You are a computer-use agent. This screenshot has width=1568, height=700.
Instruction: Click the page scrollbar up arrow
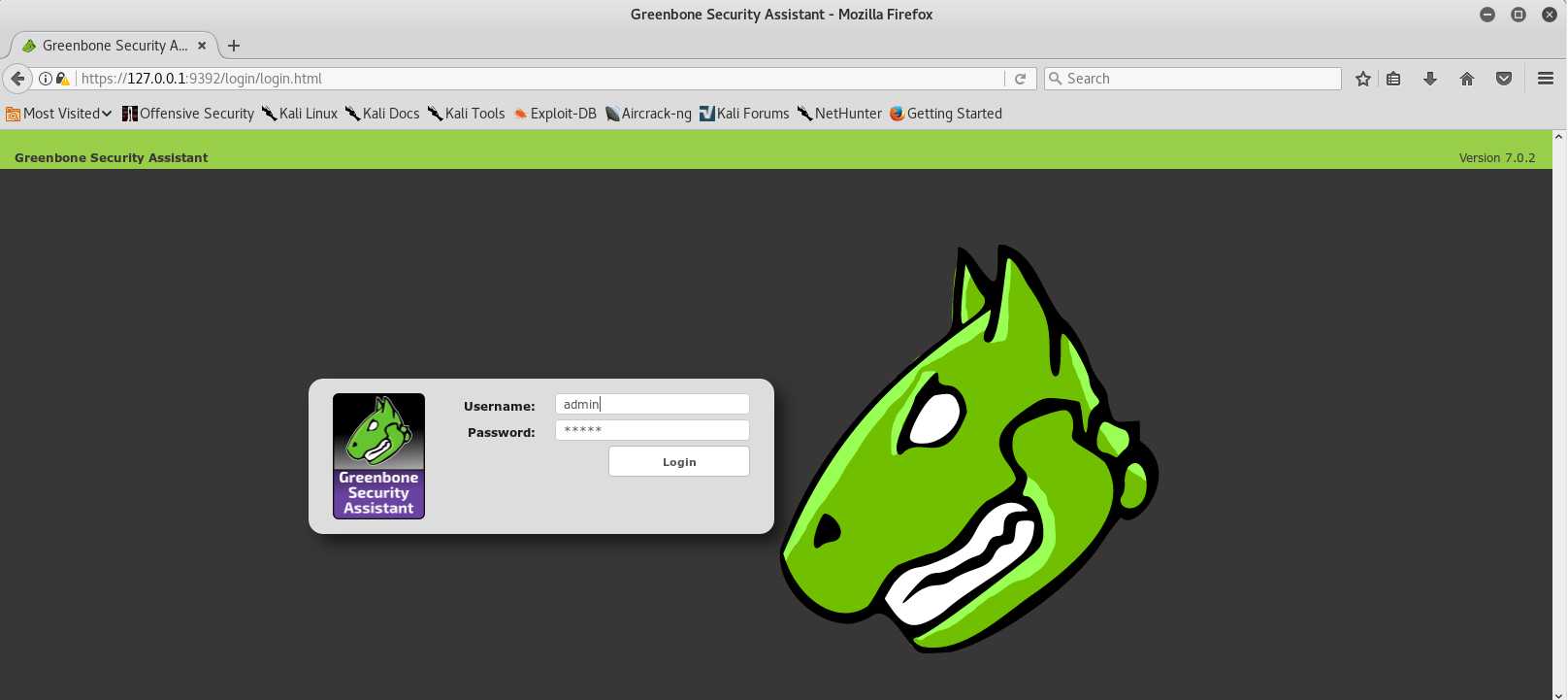pos(1559,137)
